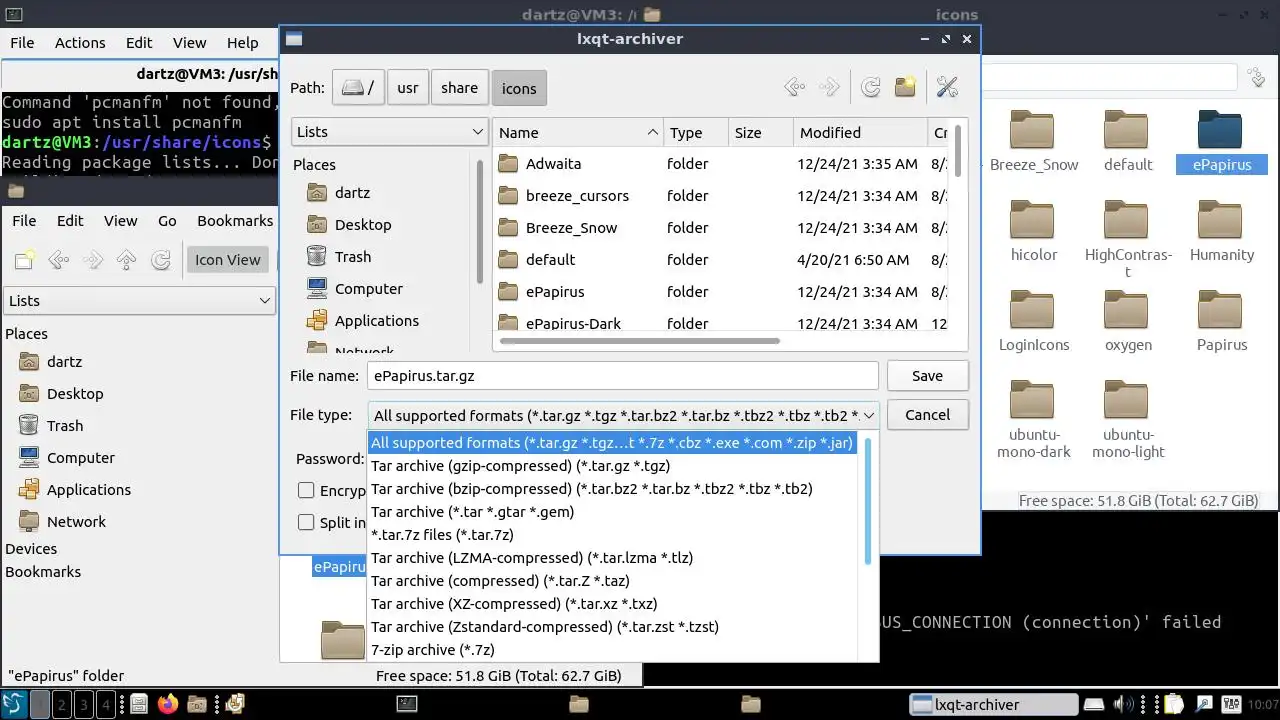Click the Cancel button
This screenshot has height=720, width=1280.
coord(927,415)
